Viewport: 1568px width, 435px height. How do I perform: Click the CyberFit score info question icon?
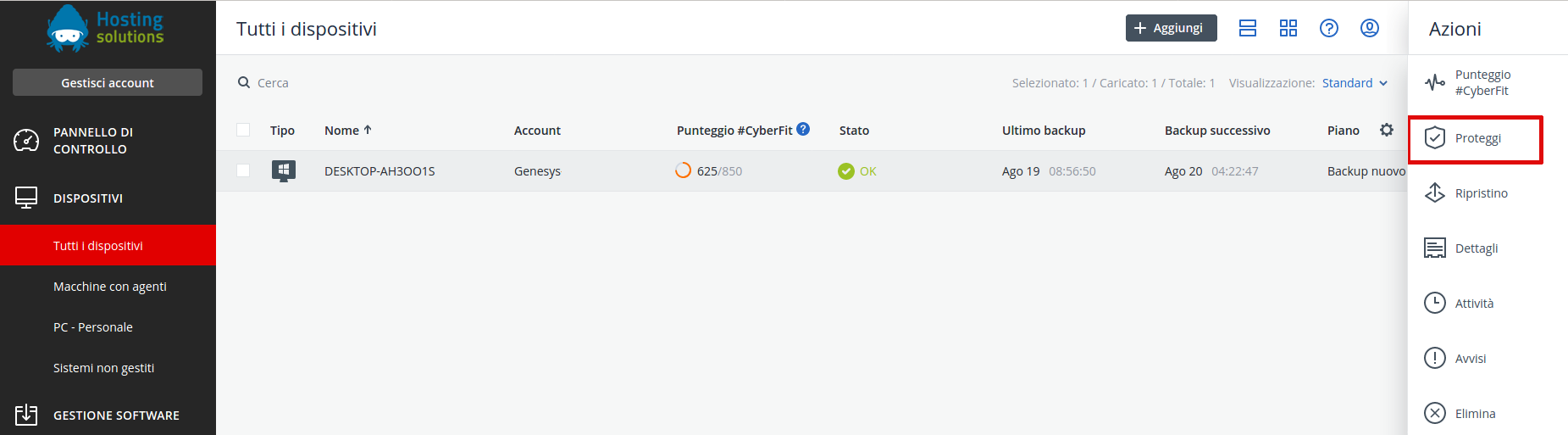point(803,129)
